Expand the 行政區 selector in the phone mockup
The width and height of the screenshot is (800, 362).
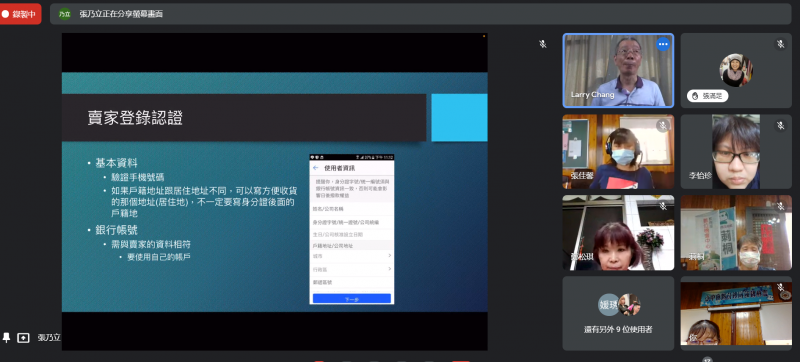352,269
